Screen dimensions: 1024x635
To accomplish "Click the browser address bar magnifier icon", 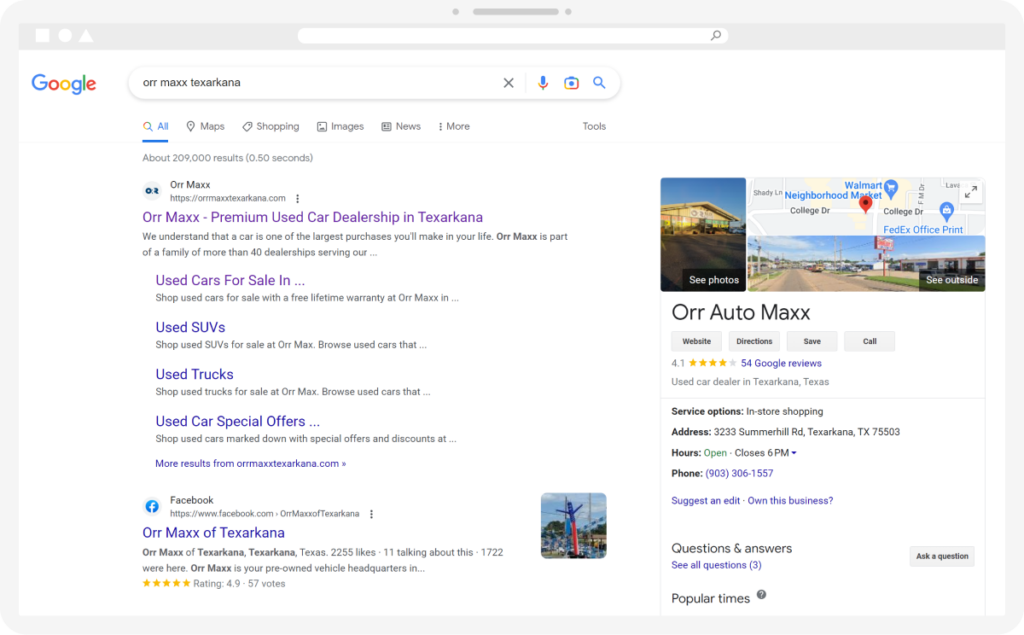I will [716, 35].
